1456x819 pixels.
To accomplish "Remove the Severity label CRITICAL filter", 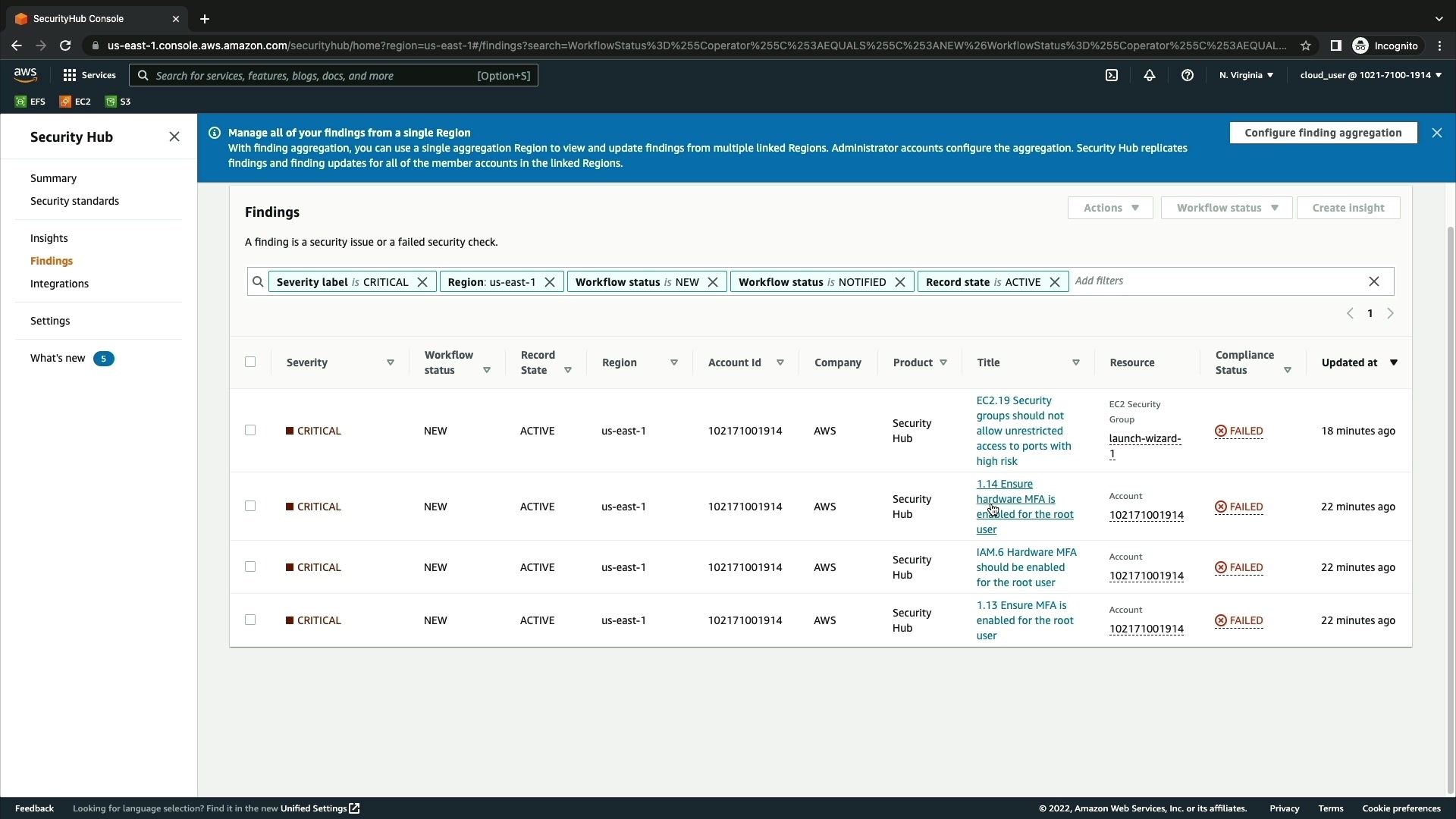I will (422, 282).
